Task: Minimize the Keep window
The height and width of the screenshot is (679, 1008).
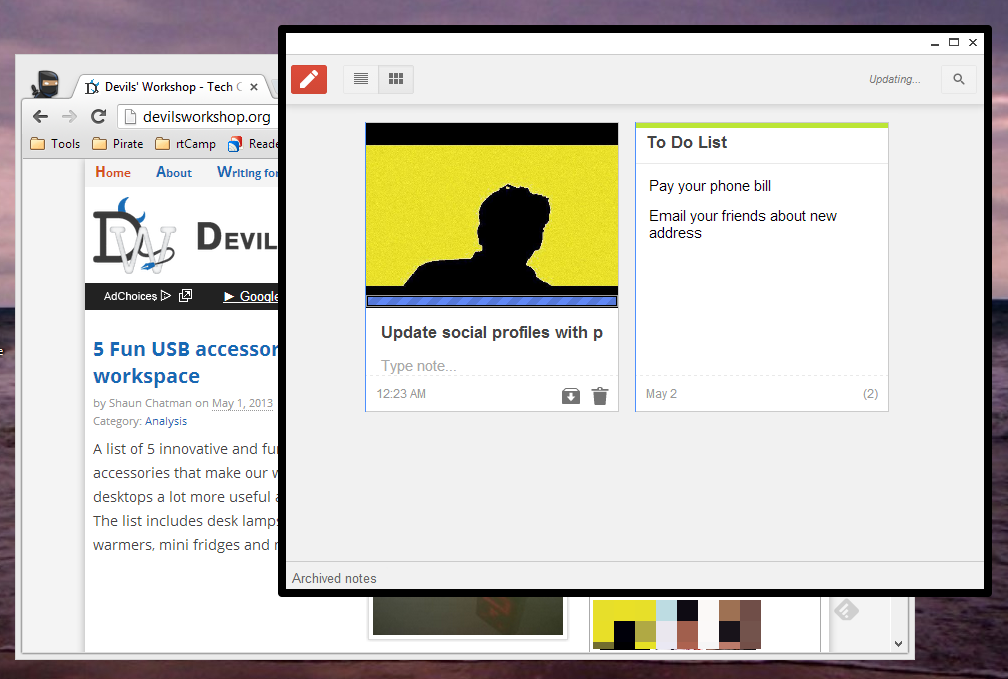Action: [935, 43]
